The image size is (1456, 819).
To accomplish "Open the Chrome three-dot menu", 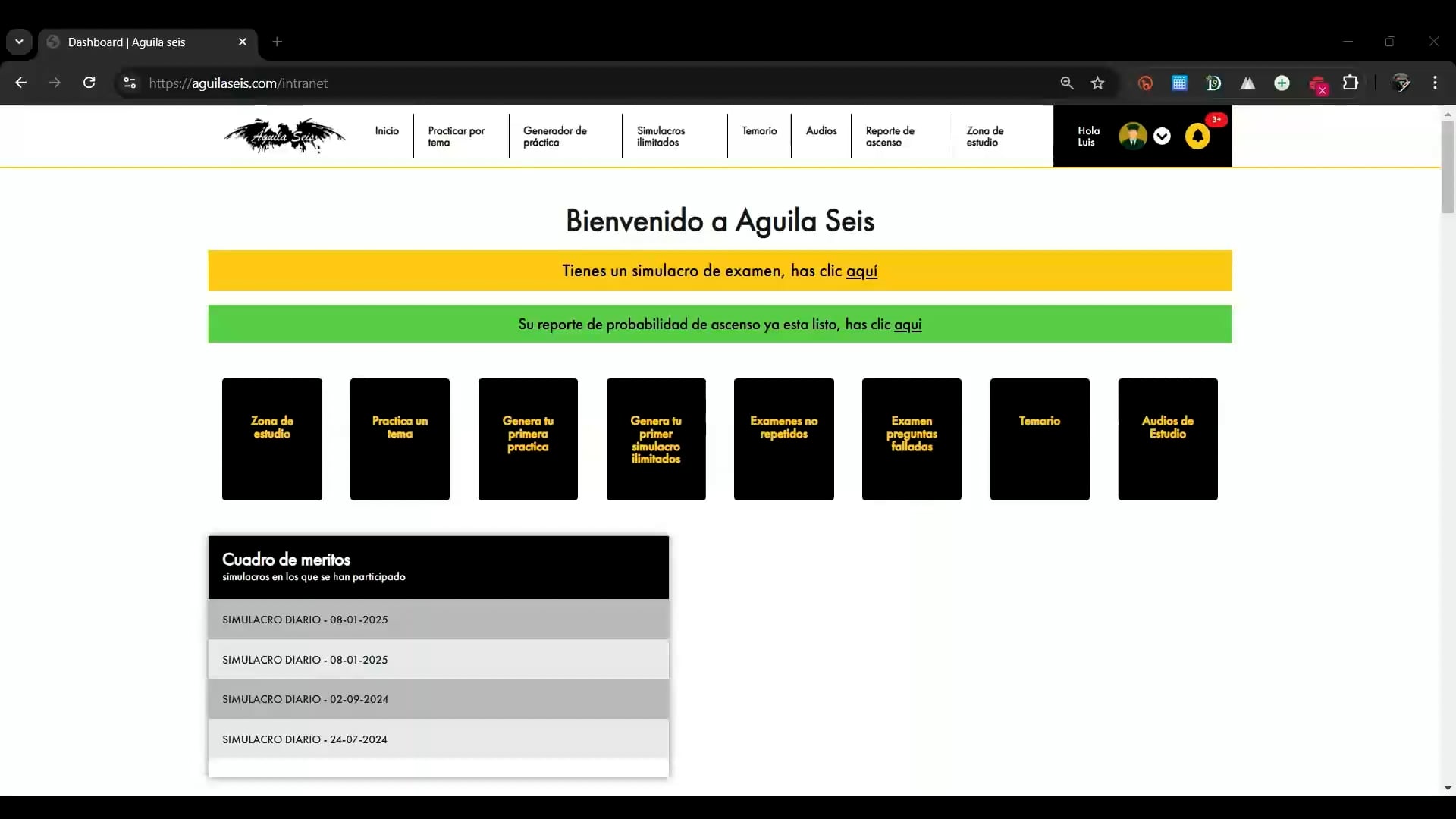I will 1435,83.
